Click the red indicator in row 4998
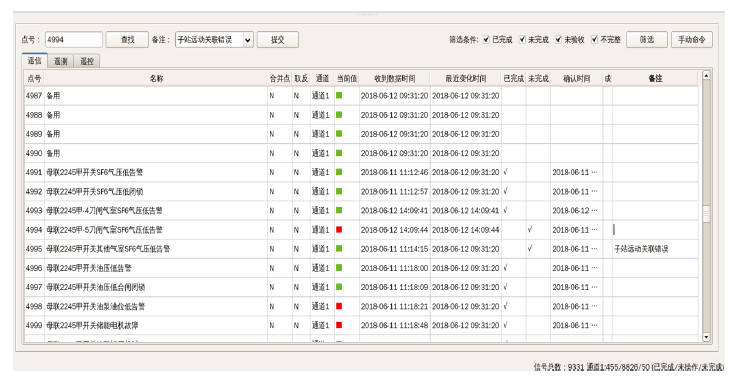Screen dimensions: 737x382 [339, 306]
